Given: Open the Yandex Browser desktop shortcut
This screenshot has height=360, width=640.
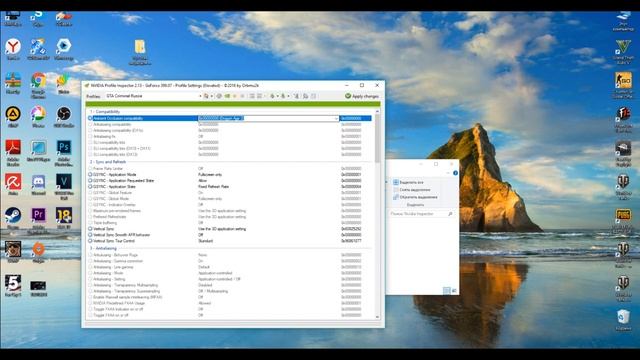Looking at the screenshot, I should (x=13, y=50).
